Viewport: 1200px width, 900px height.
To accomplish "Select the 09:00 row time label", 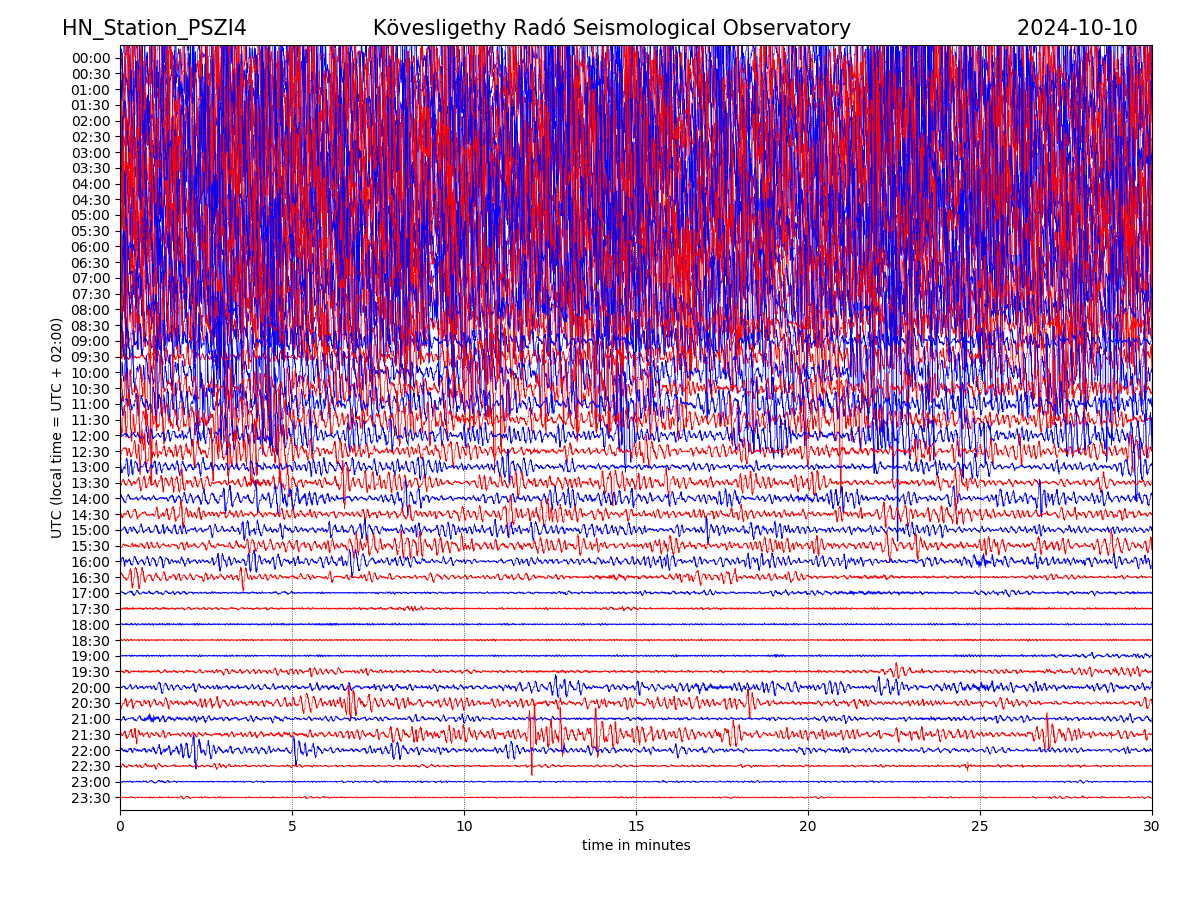I will [90, 341].
